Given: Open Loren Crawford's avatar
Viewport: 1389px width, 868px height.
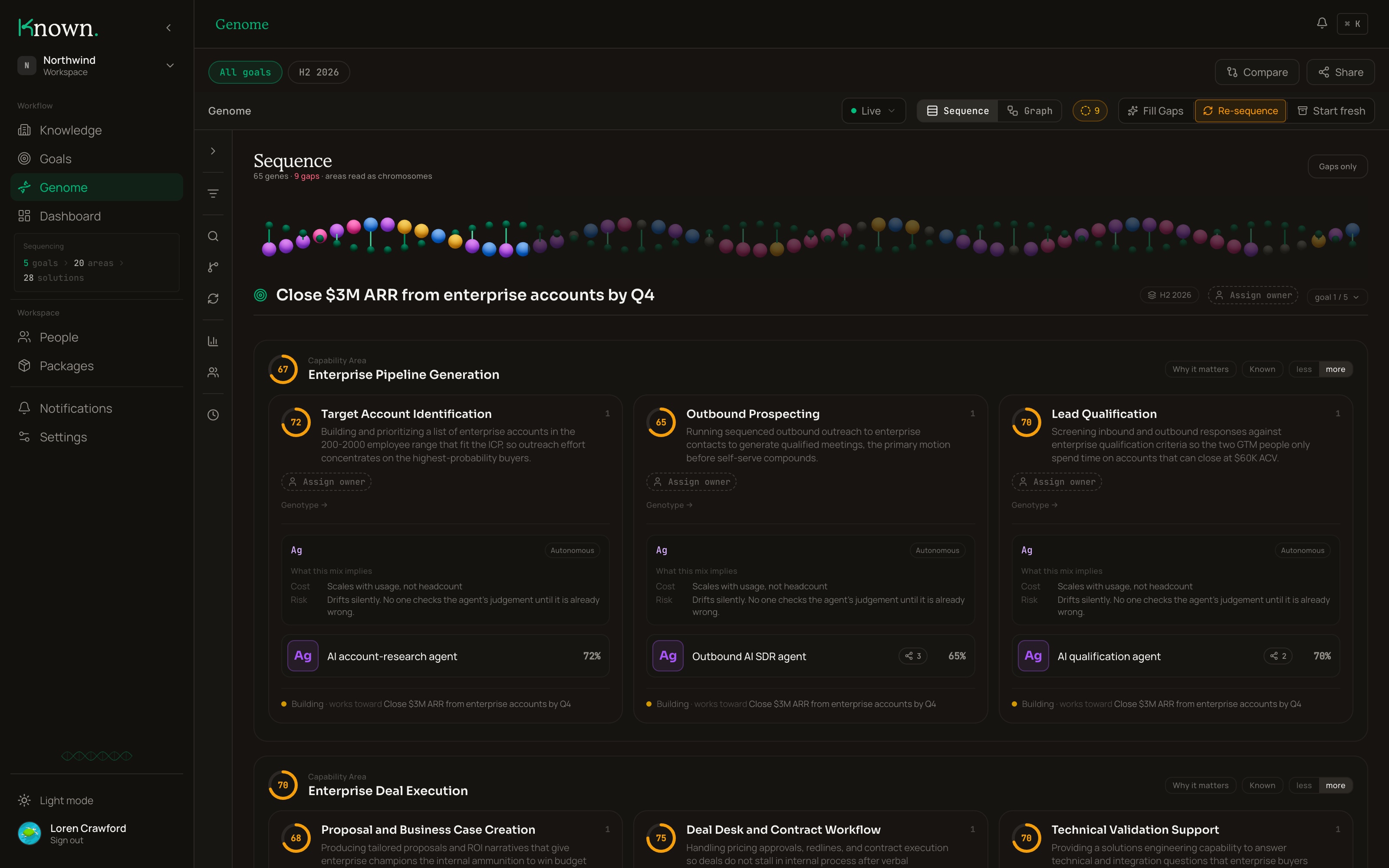Looking at the screenshot, I should pyautogui.click(x=29, y=834).
